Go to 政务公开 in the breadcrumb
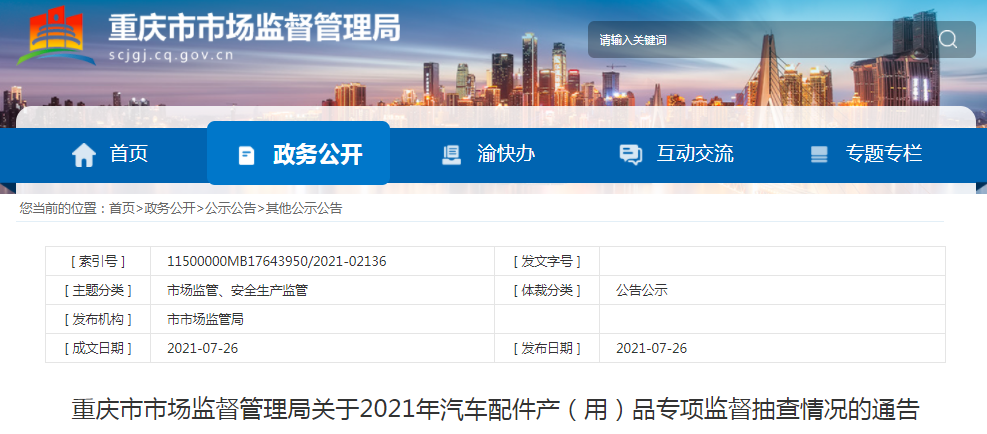 coord(170,208)
